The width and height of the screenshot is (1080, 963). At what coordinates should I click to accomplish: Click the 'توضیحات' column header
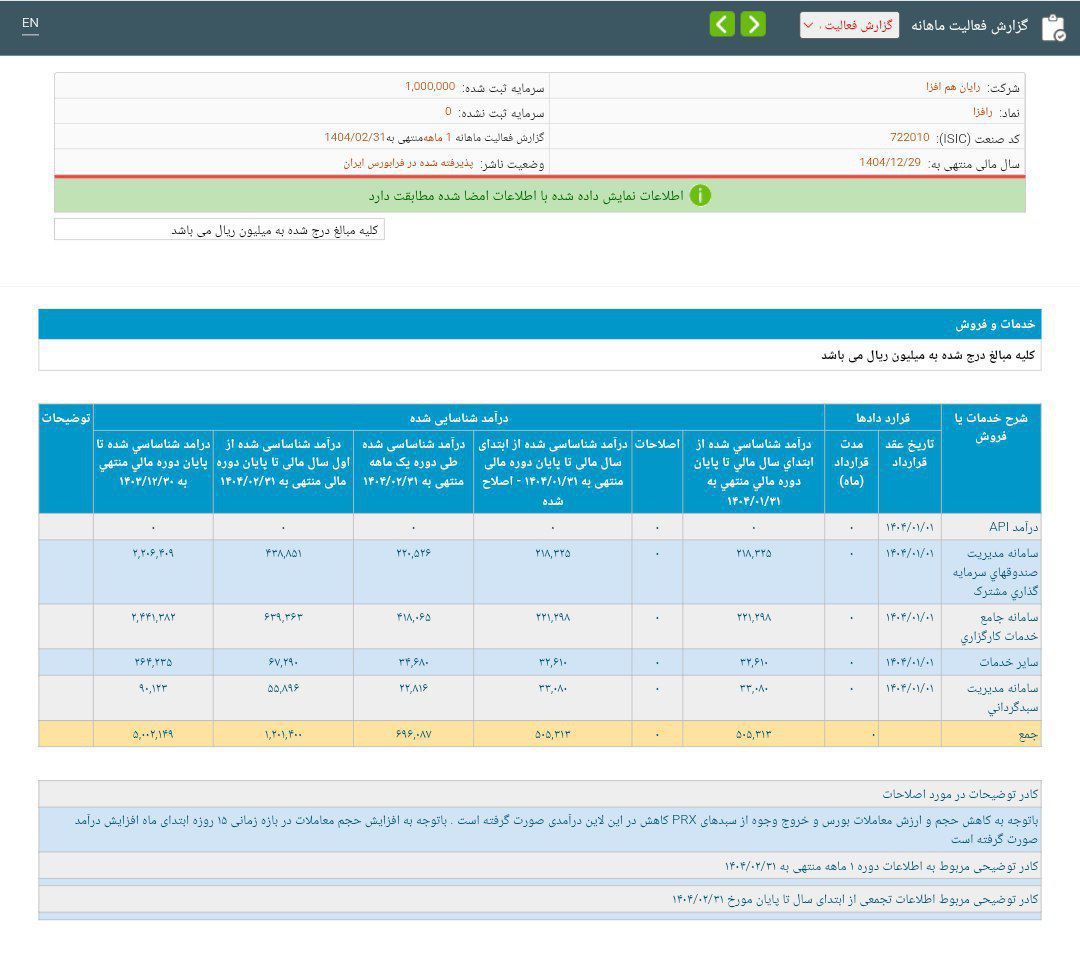[66, 458]
